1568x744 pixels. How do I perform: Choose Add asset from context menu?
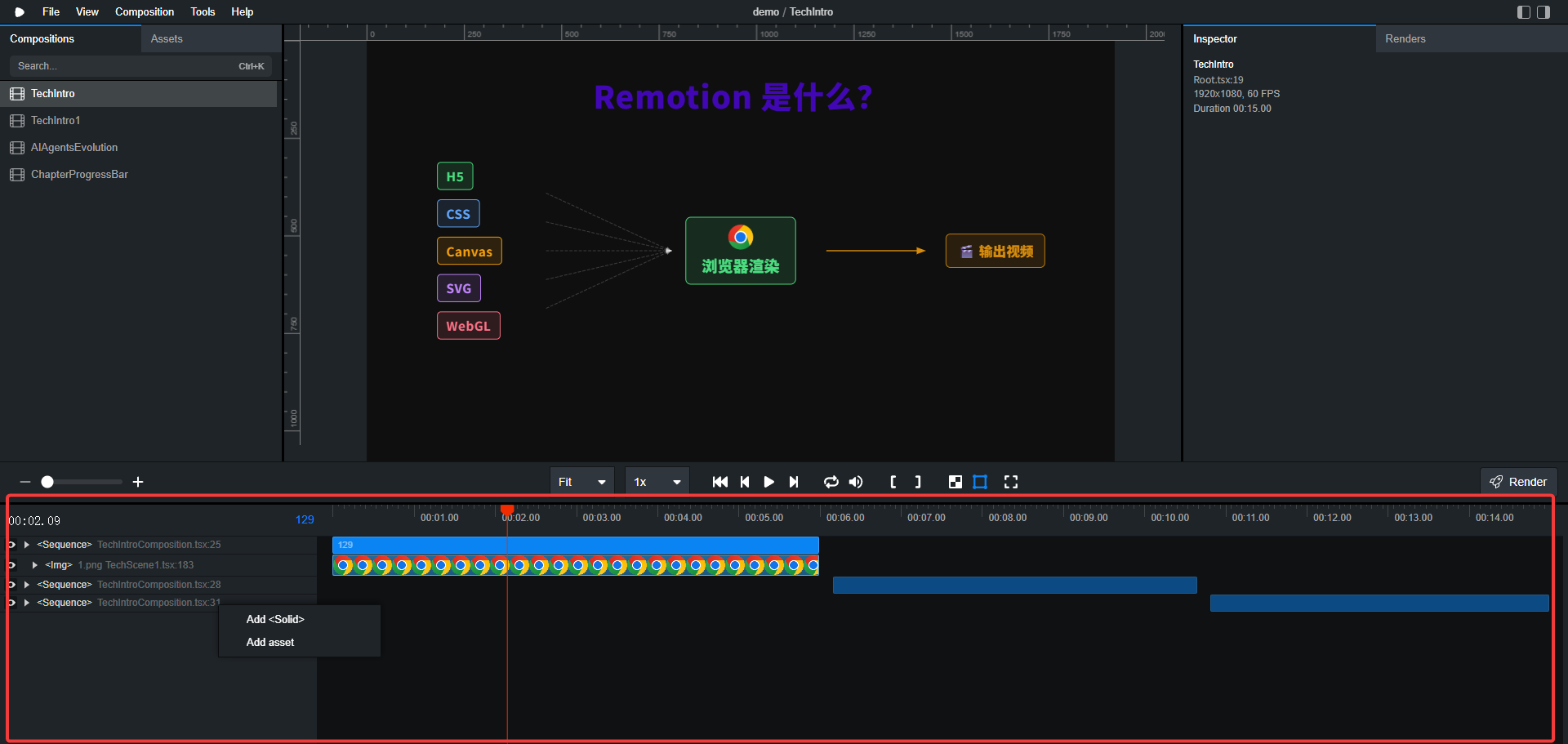pos(300,643)
